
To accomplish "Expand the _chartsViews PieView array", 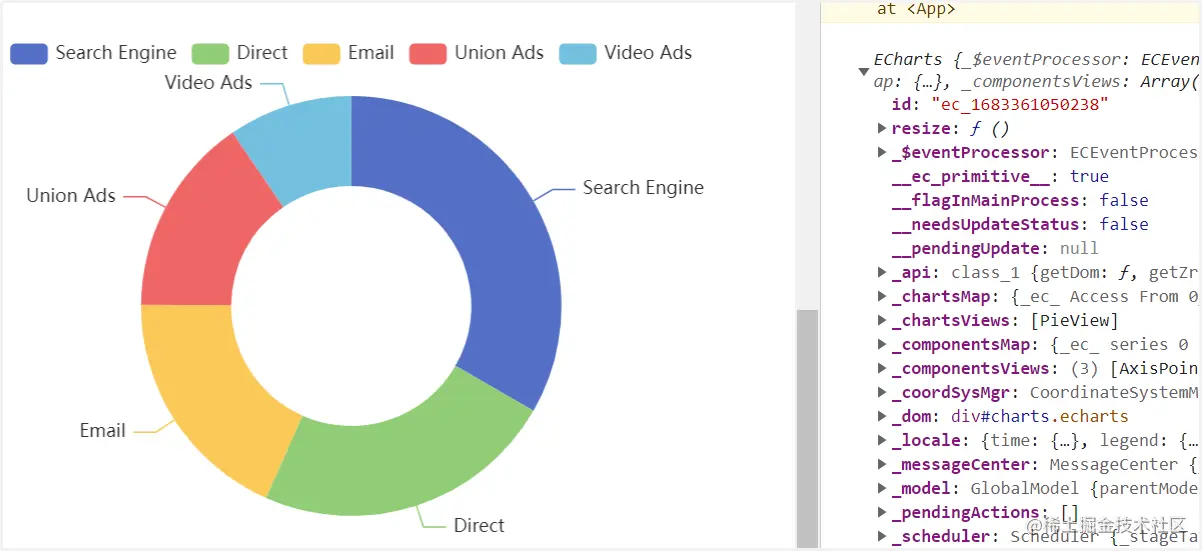I will point(882,320).
